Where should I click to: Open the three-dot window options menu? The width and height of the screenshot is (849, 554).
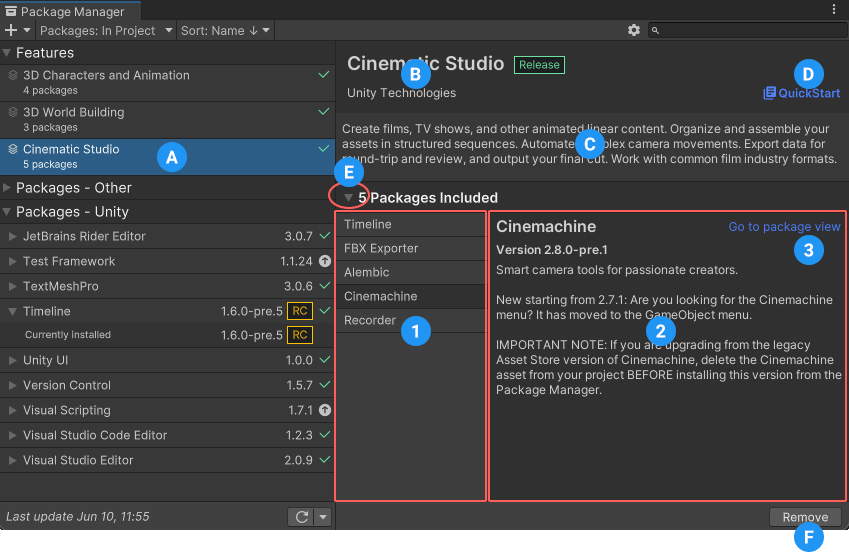coord(834,10)
